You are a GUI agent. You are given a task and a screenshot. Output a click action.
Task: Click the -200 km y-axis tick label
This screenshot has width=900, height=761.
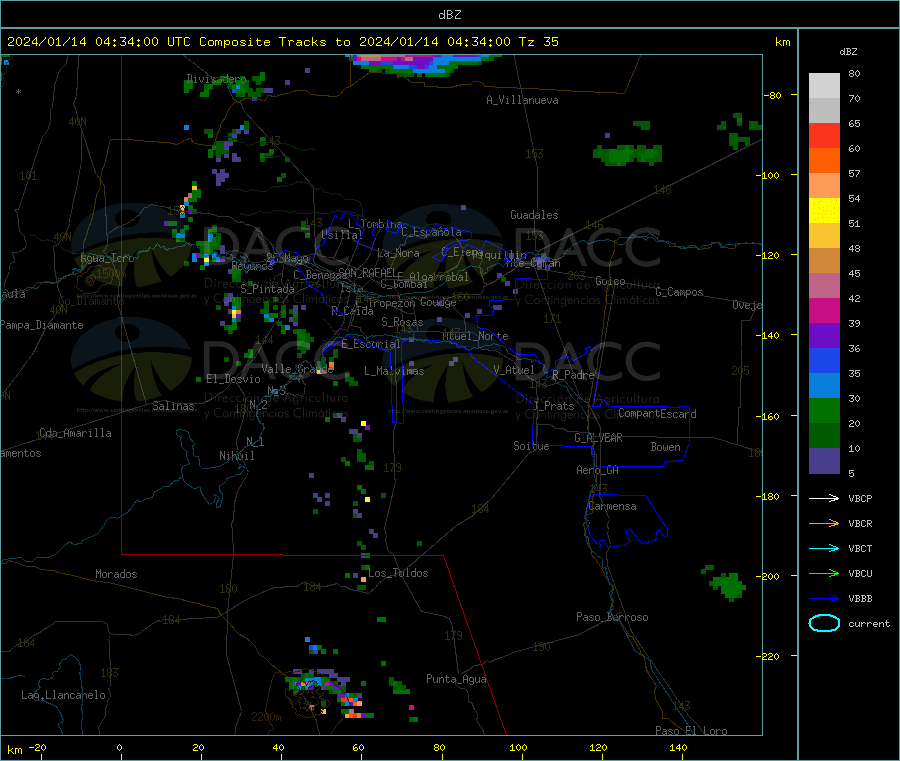tap(769, 576)
